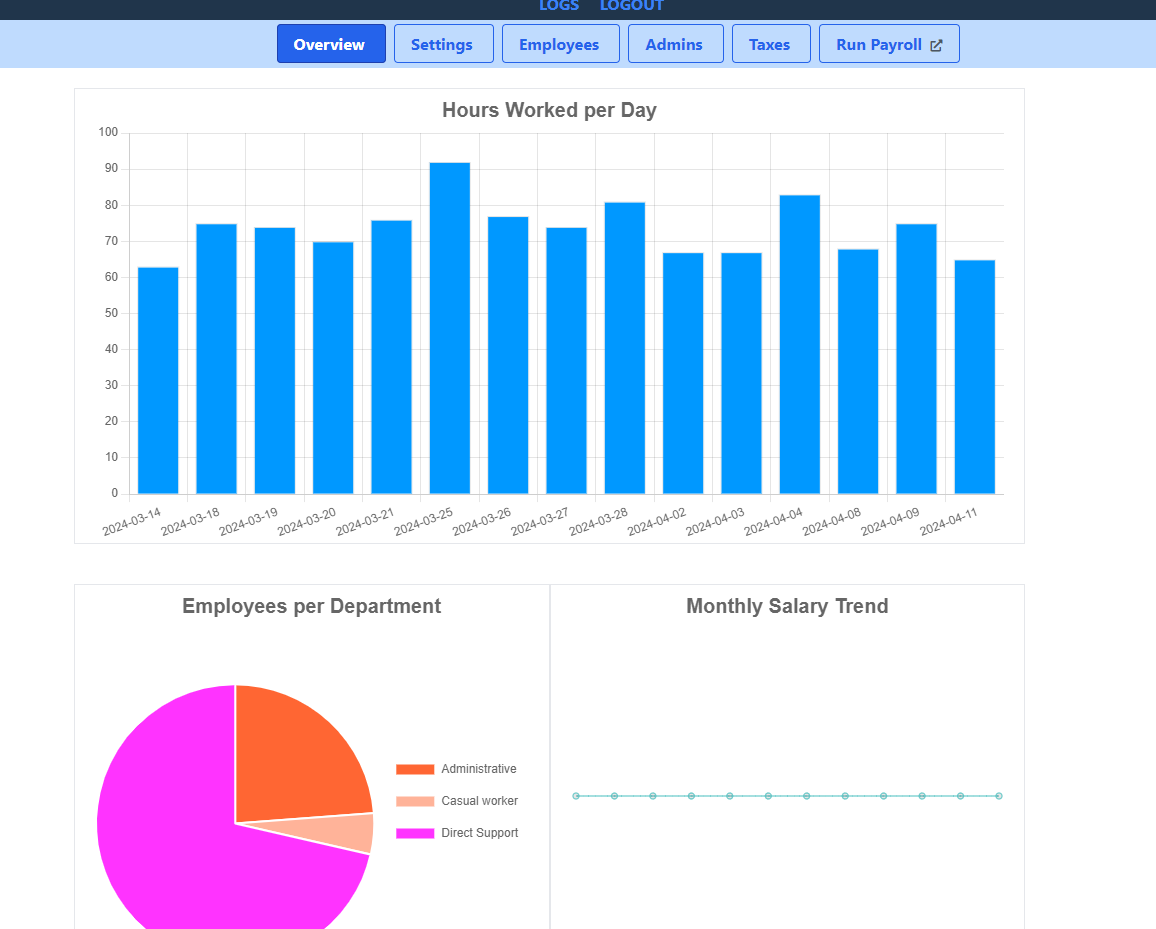Switch to the Taxes tab
This screenshot has height=929, width=1156.
(770, 44)
